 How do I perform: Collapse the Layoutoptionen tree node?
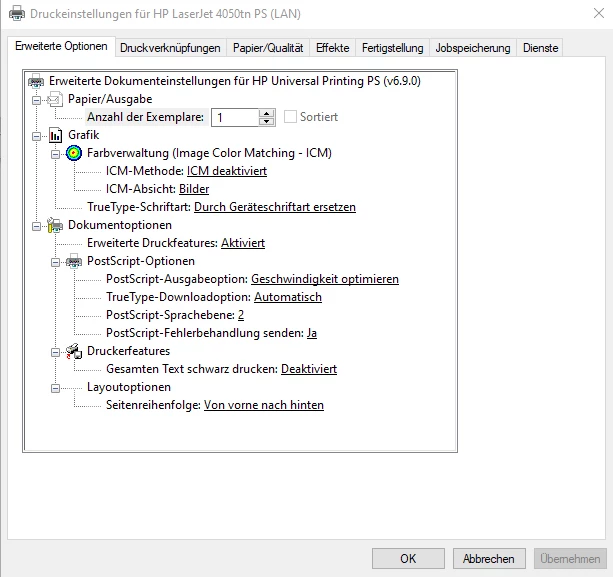pyautogui.click(x=56, y=389)
